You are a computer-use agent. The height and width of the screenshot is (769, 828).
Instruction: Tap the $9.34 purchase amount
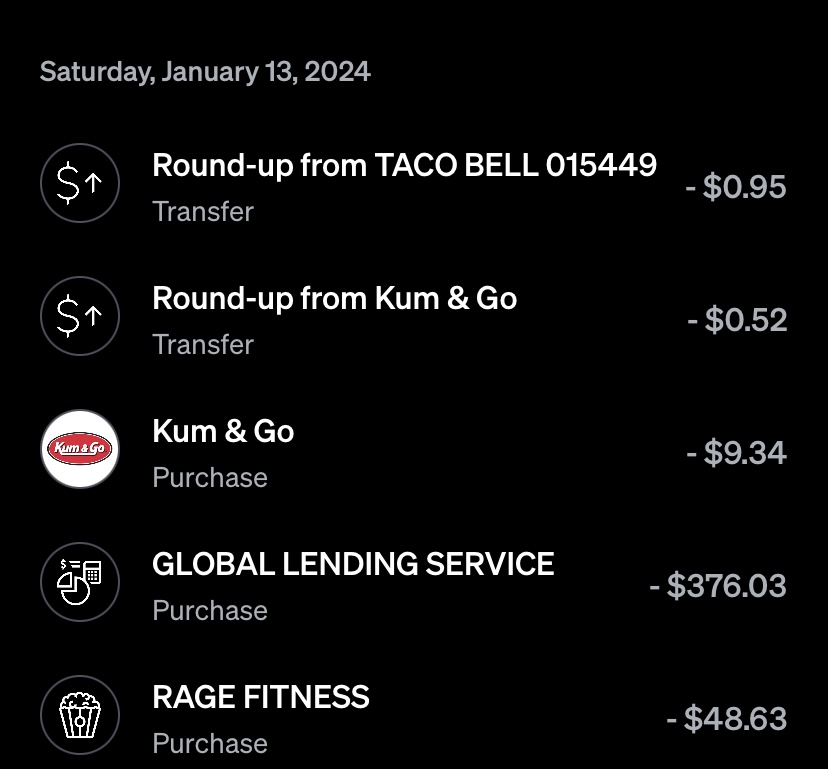[736, 453]
